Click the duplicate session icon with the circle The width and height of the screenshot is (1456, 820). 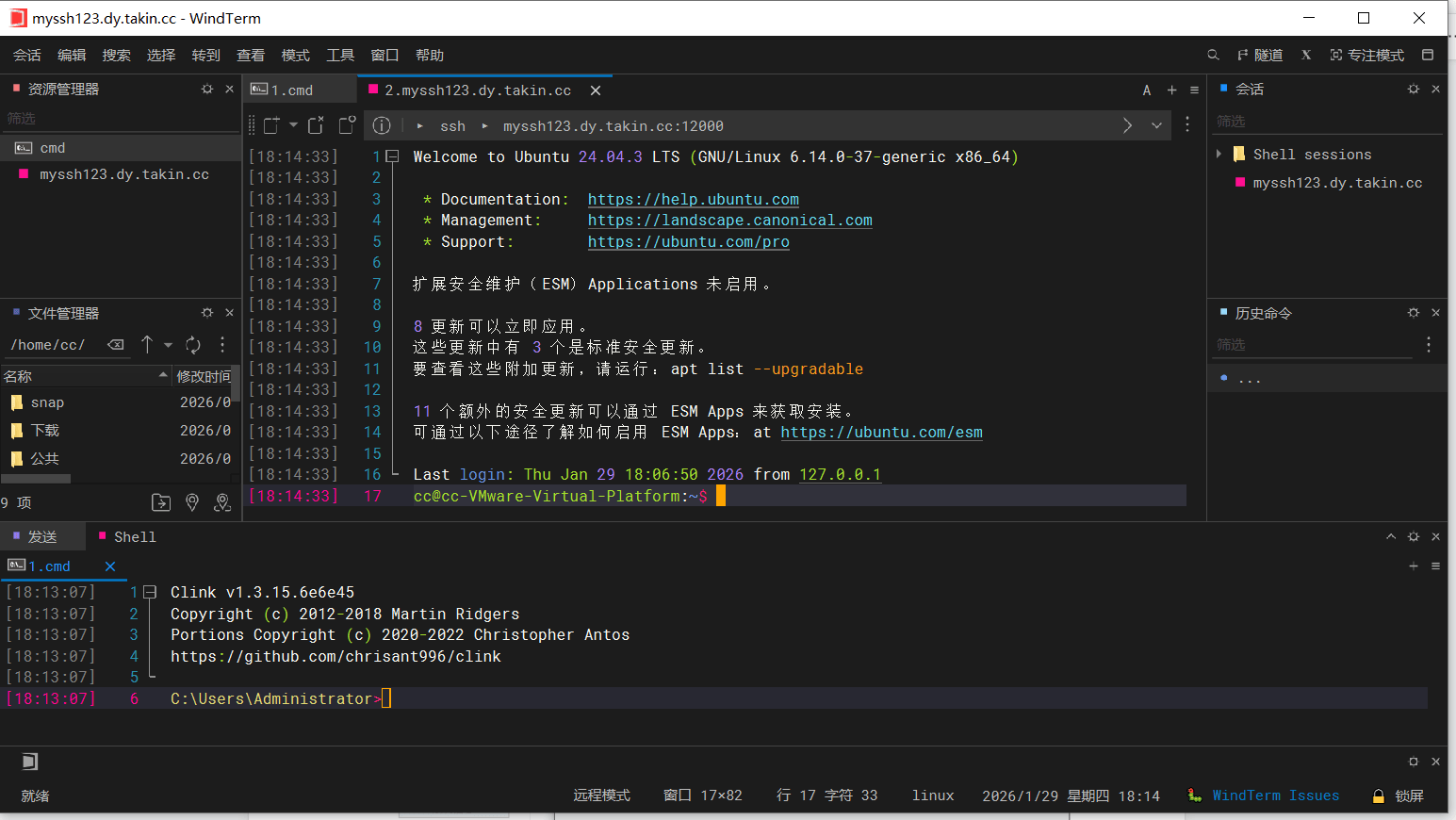(x=347, y=124)
